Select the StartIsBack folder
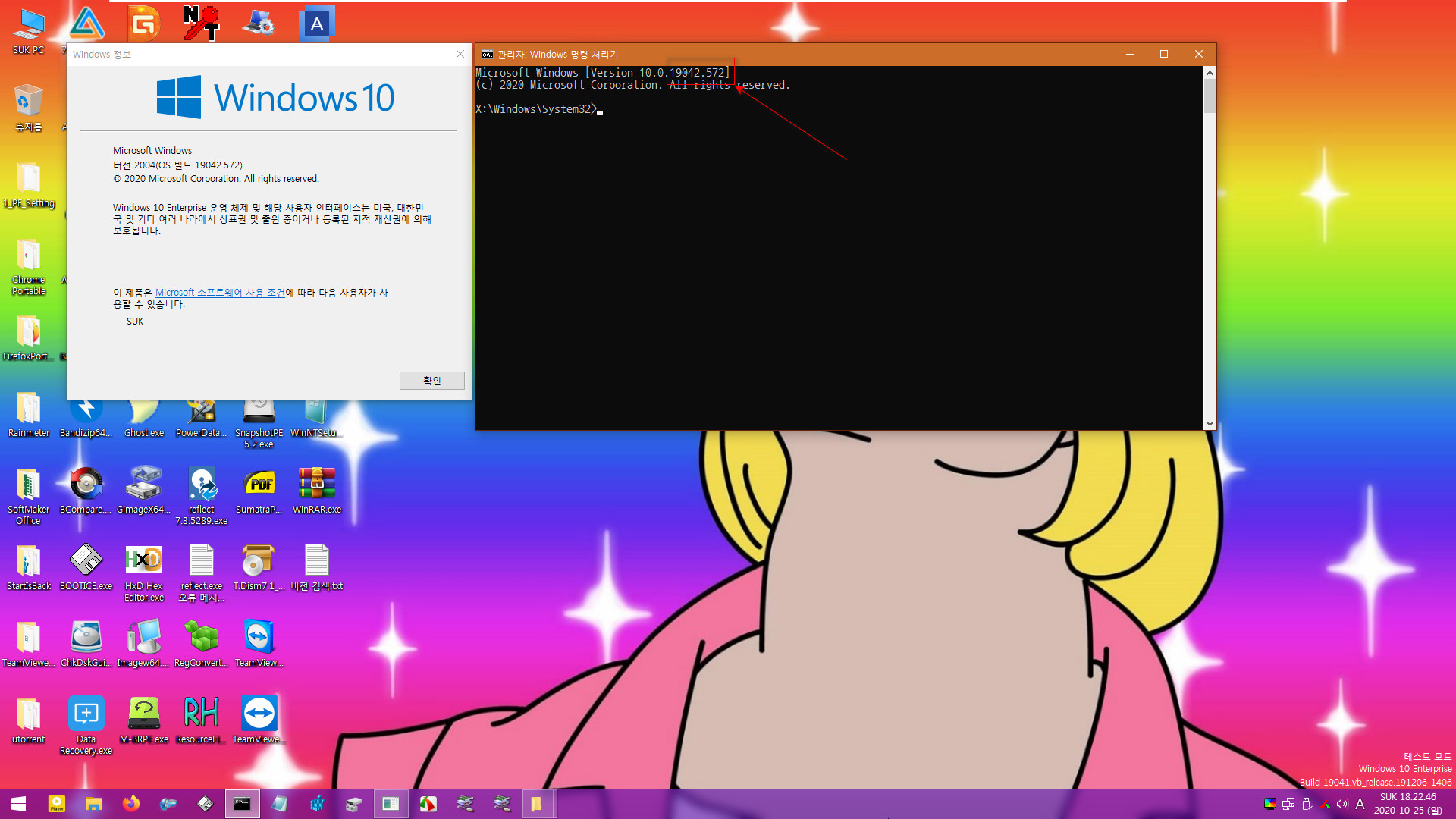 (28, 568)
